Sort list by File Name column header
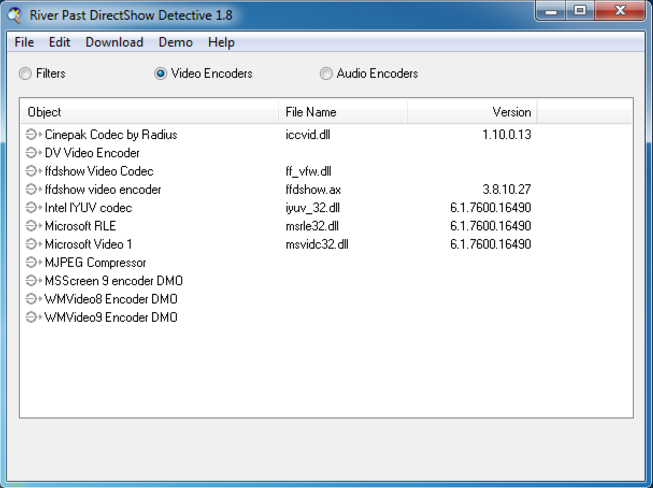Image resolution: width=653 pixels, height=488 pixels. [x=343, y=112]
